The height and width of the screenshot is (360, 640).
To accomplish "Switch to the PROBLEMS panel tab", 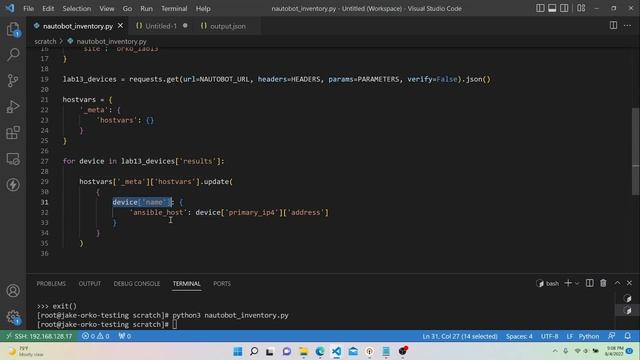I will 51,283.
